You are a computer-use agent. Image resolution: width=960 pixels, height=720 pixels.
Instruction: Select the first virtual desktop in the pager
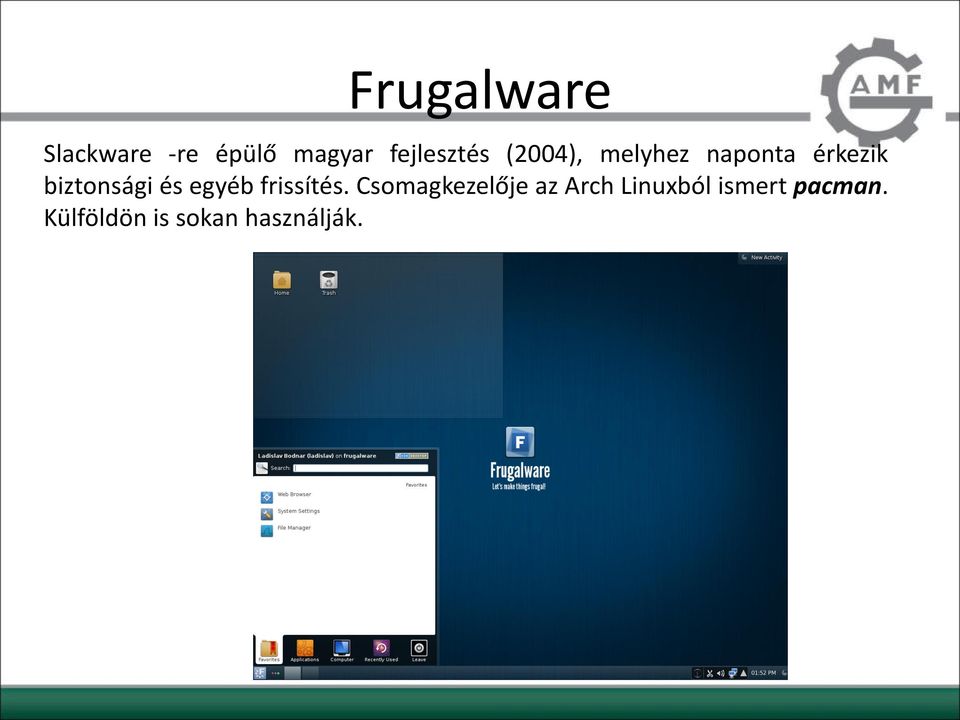click(293, 673)
